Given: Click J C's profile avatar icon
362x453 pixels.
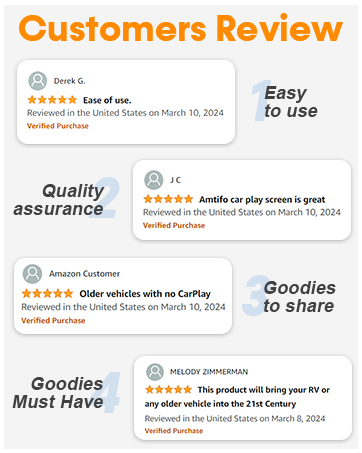Looking at the screenshot, I should click(x=154, y=180).
